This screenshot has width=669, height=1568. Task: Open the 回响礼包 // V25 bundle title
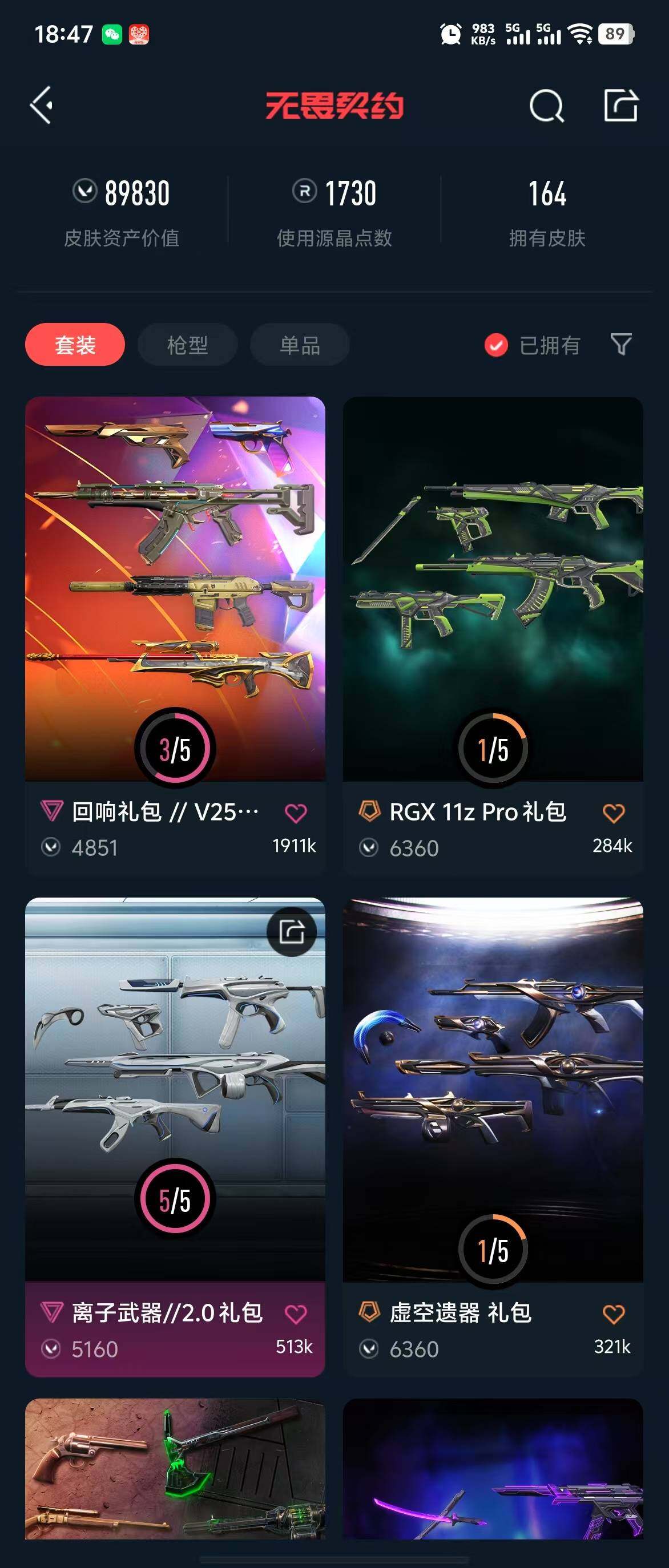[x=165, y=812]
